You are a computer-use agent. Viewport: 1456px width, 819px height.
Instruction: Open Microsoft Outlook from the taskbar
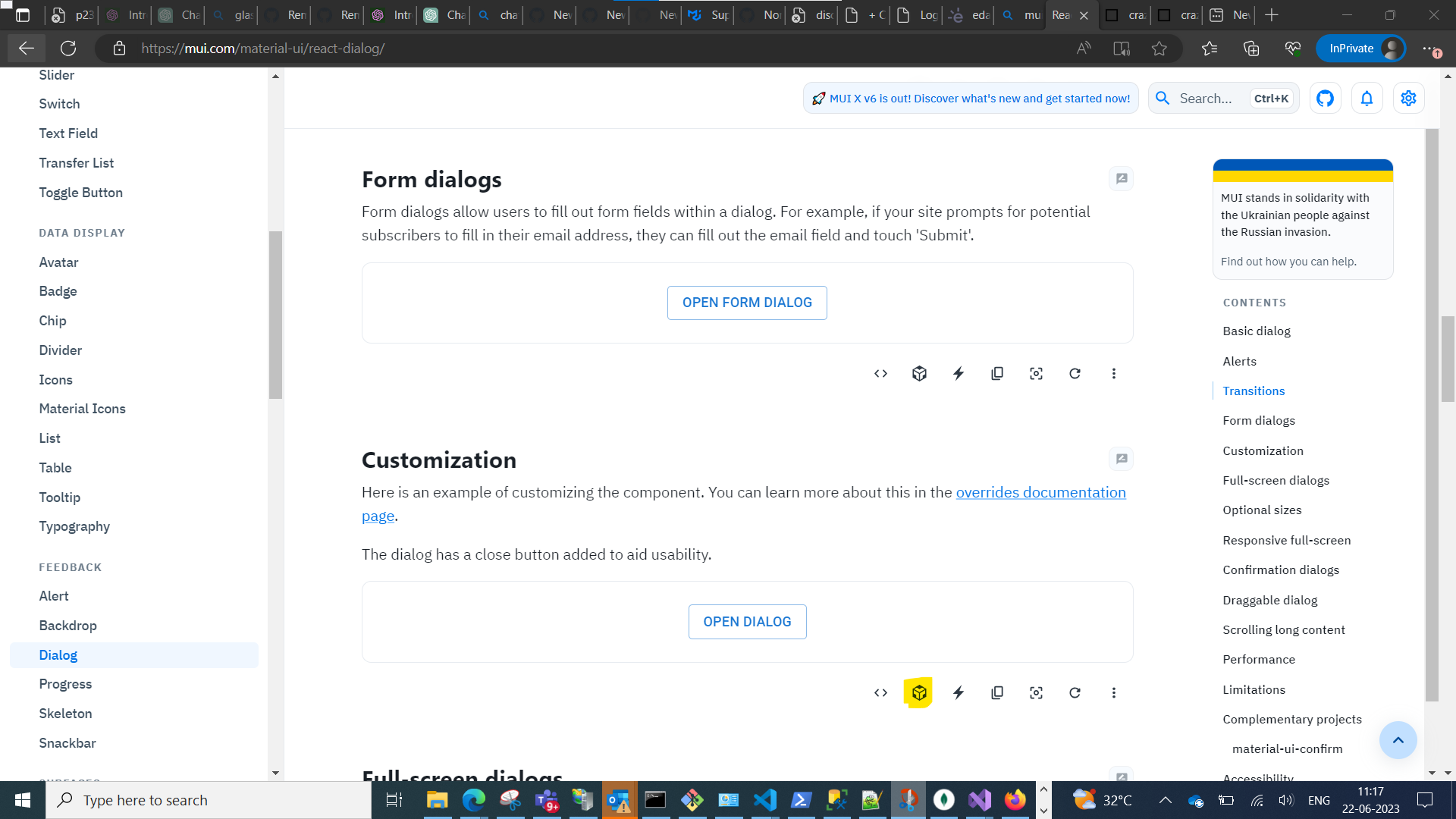coord(619,800)
